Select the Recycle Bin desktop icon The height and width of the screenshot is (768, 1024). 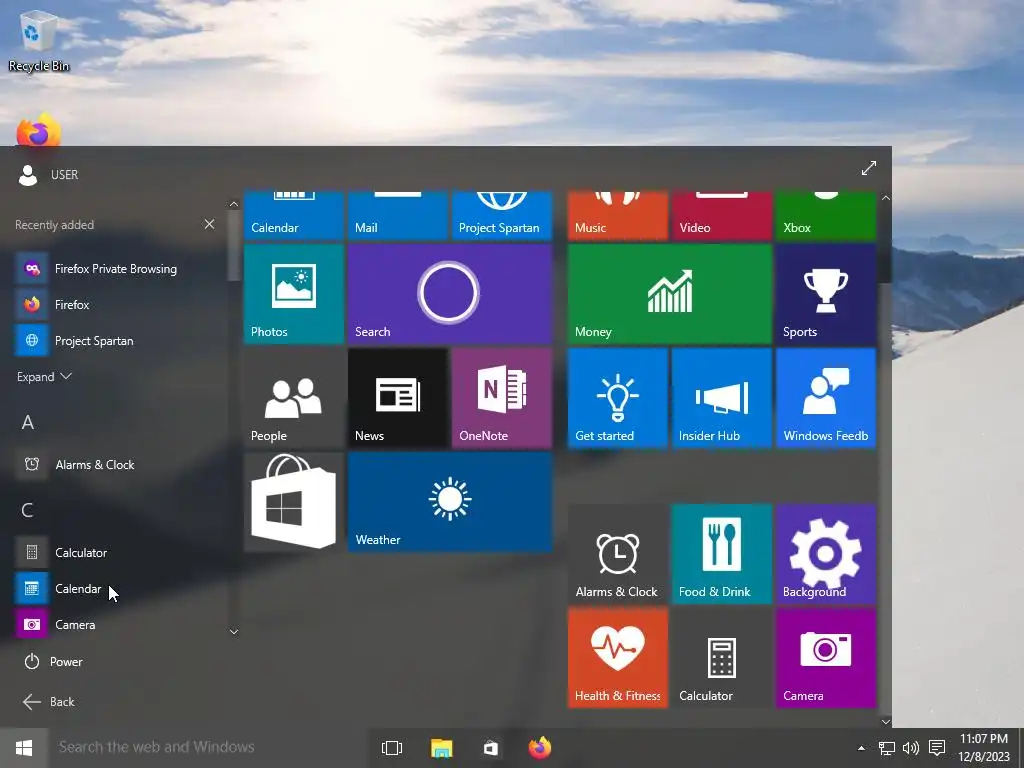pos(38,40)
